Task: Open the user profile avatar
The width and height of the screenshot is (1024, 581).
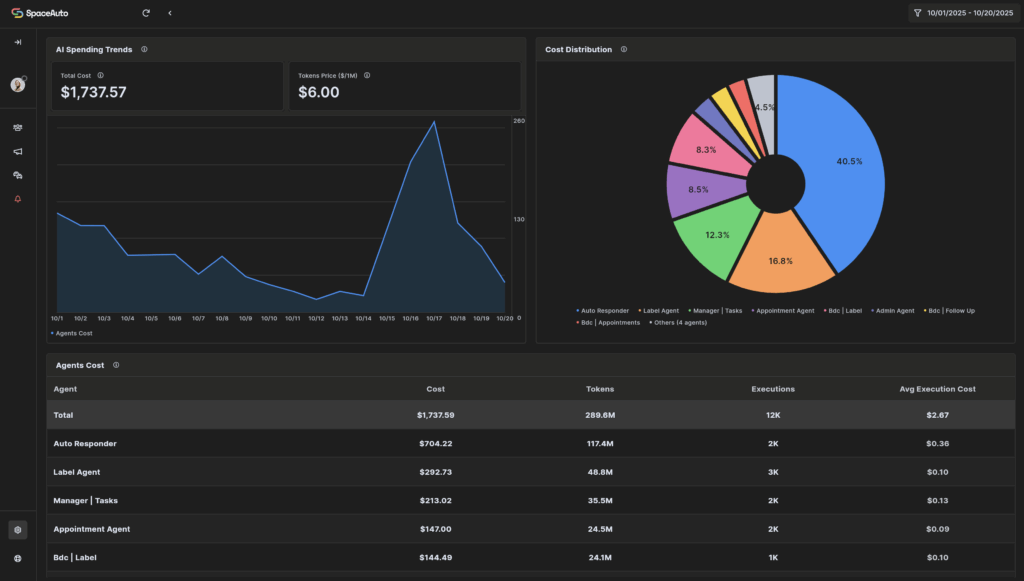Action: click(x=18, y=85)
